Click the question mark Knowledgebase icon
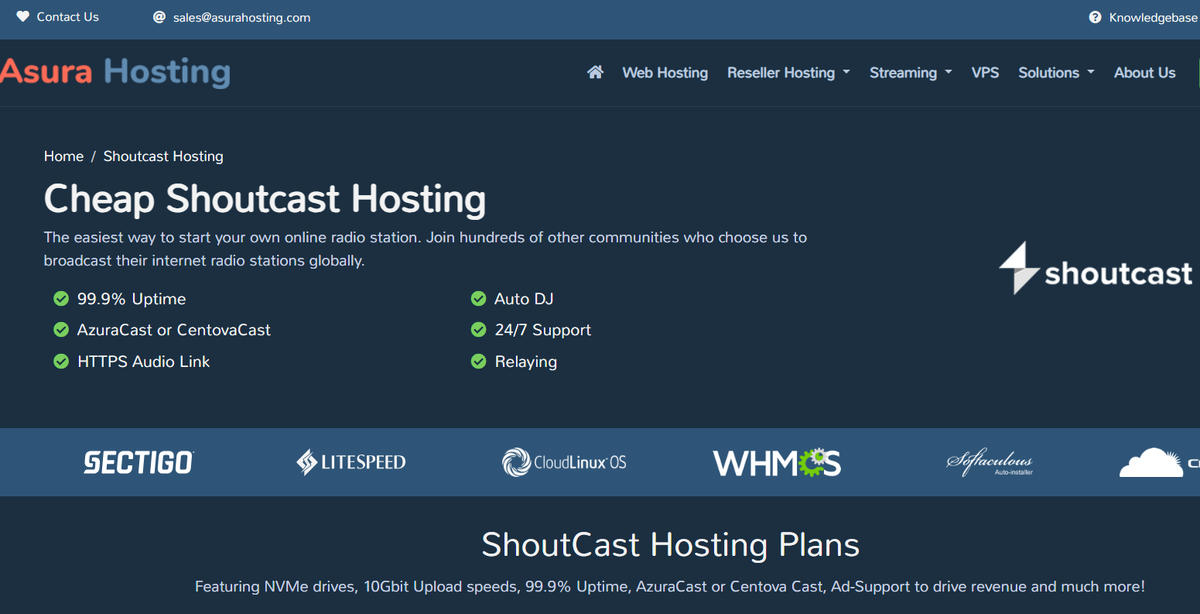 (1095, 18)
